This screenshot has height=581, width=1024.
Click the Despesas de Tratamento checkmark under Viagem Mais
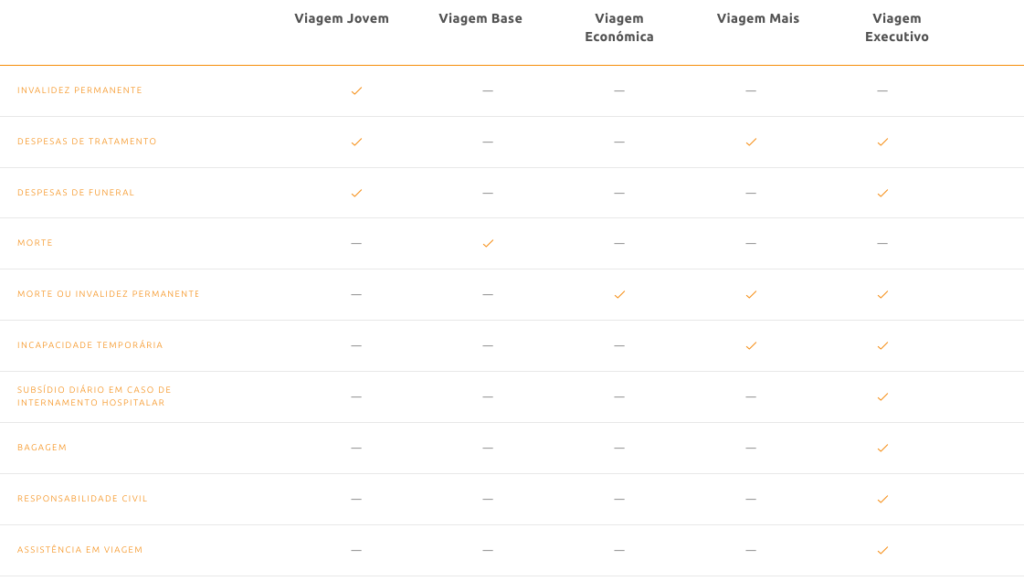pos(751,142)
